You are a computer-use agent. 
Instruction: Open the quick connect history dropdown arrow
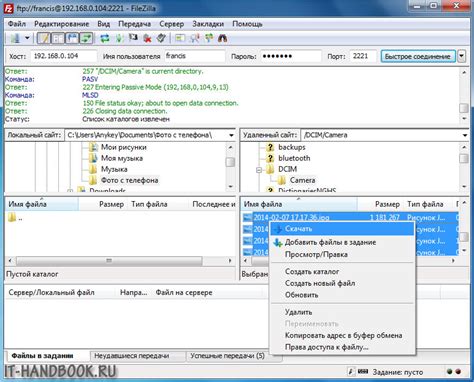click(462, 56)
